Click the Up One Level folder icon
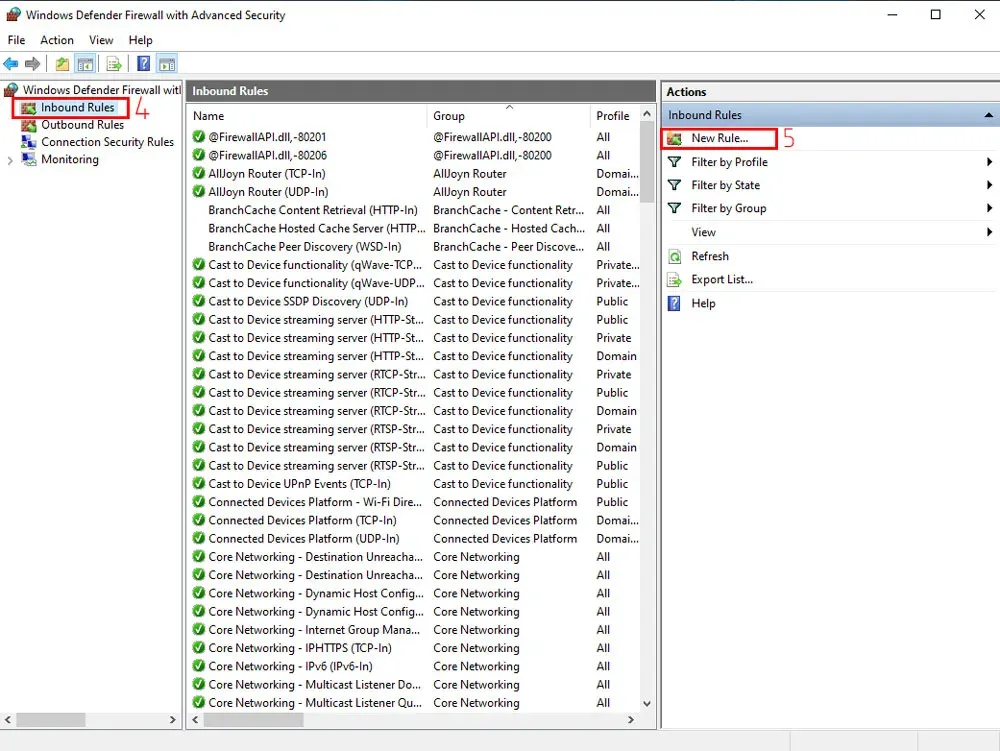 62,64
